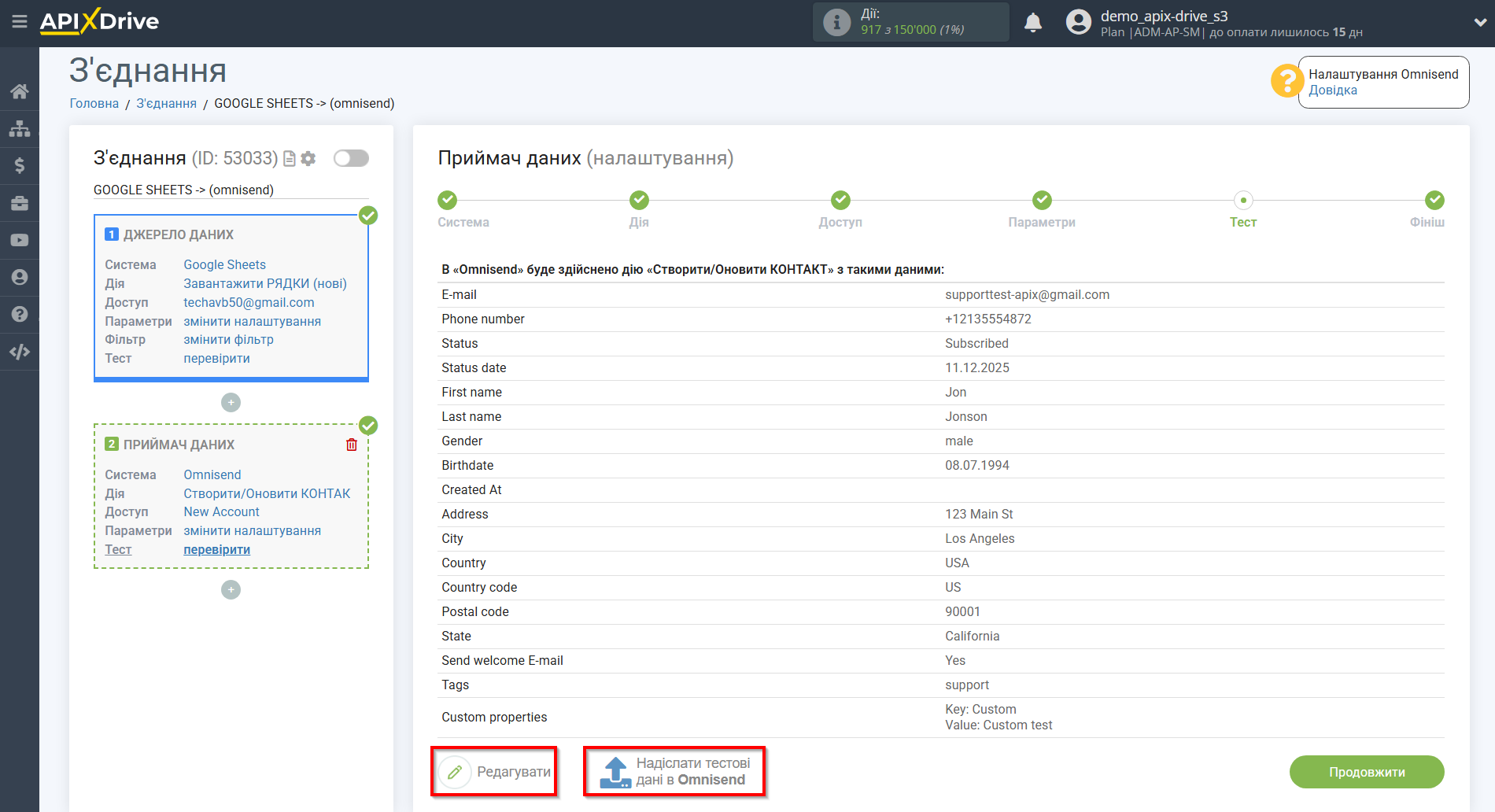Click the notifications bell icon

(x=1032, y=23)
